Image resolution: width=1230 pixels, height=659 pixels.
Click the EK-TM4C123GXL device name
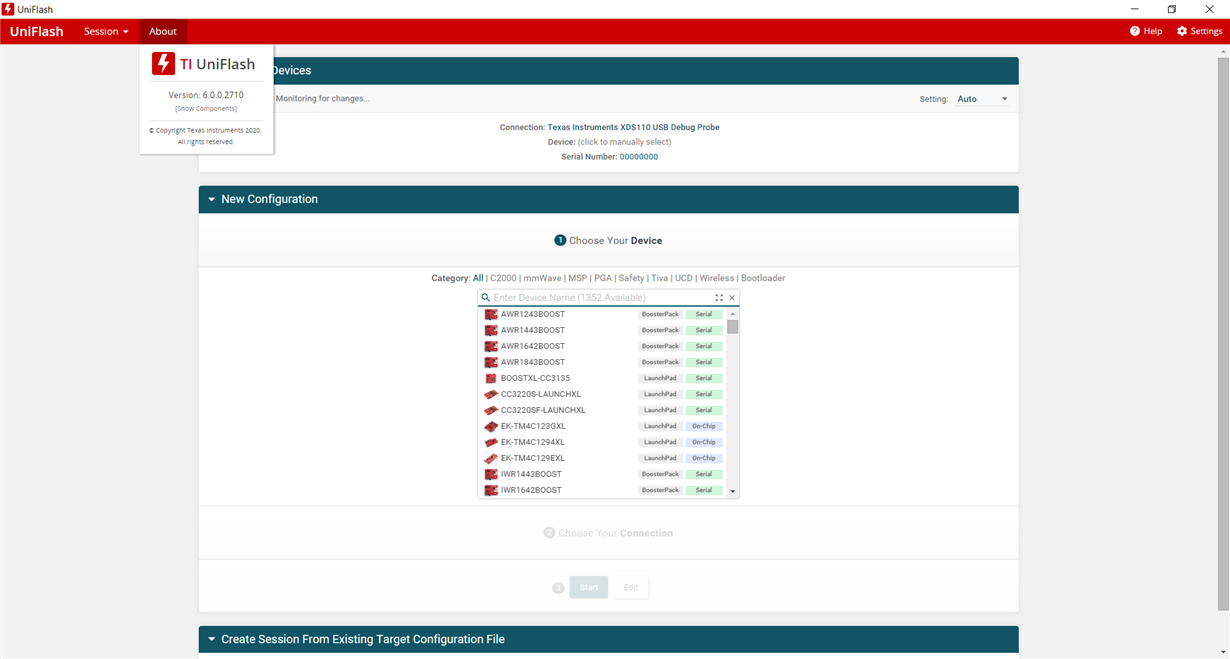(x=533, y=426)
